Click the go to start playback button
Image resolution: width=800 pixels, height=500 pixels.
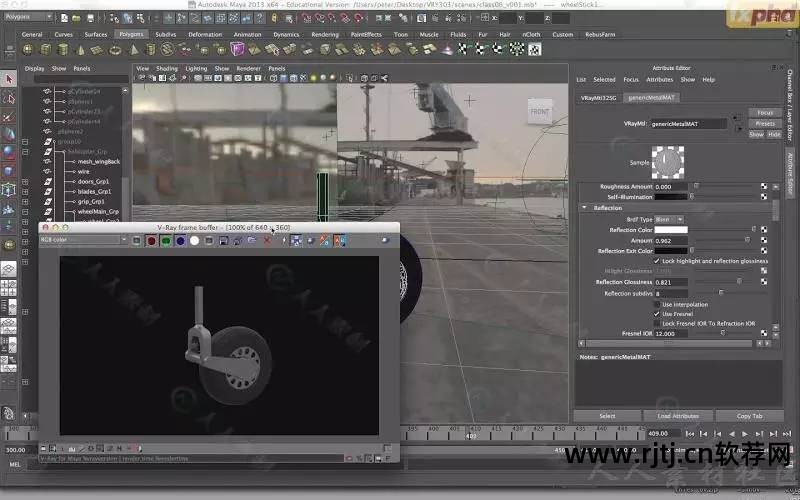pos(690,434)
